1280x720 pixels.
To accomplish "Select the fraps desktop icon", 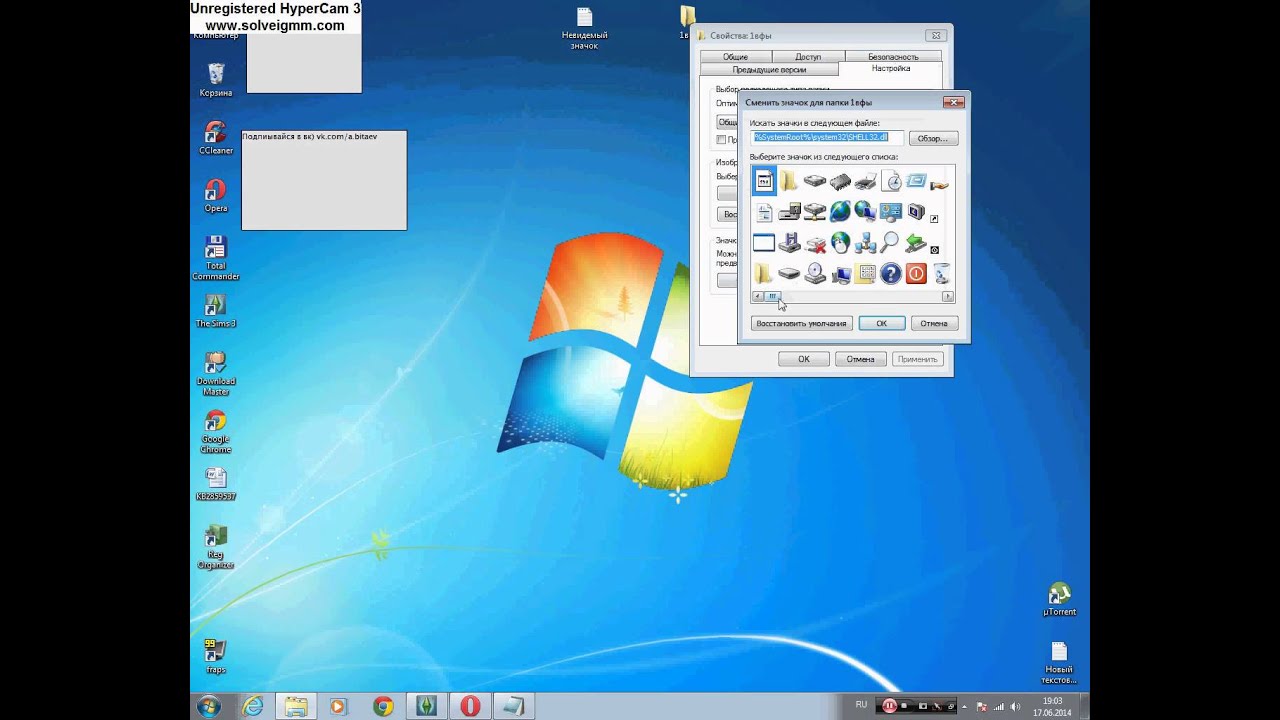I will click(216, 656).
